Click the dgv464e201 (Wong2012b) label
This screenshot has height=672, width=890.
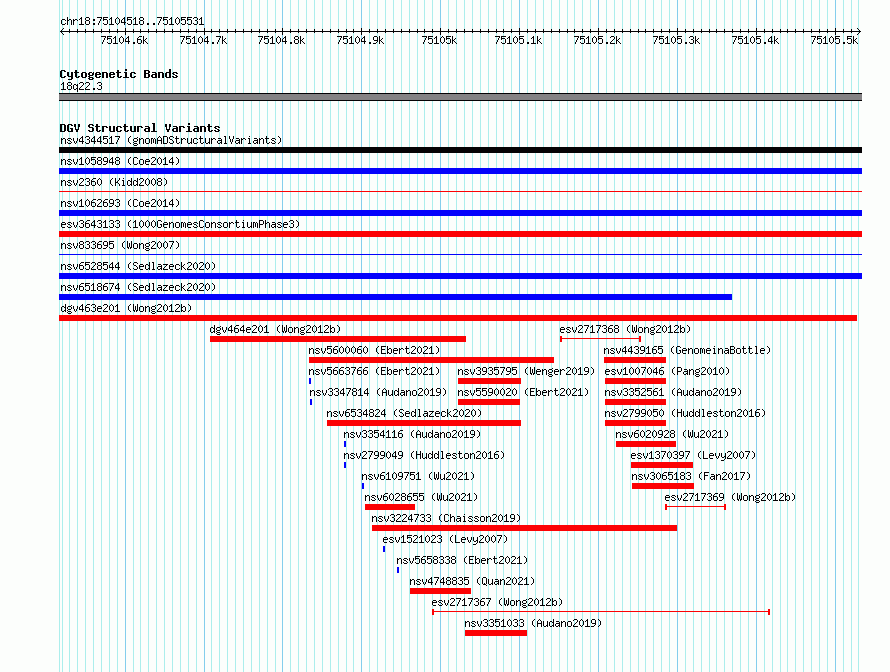click(275, 329)
